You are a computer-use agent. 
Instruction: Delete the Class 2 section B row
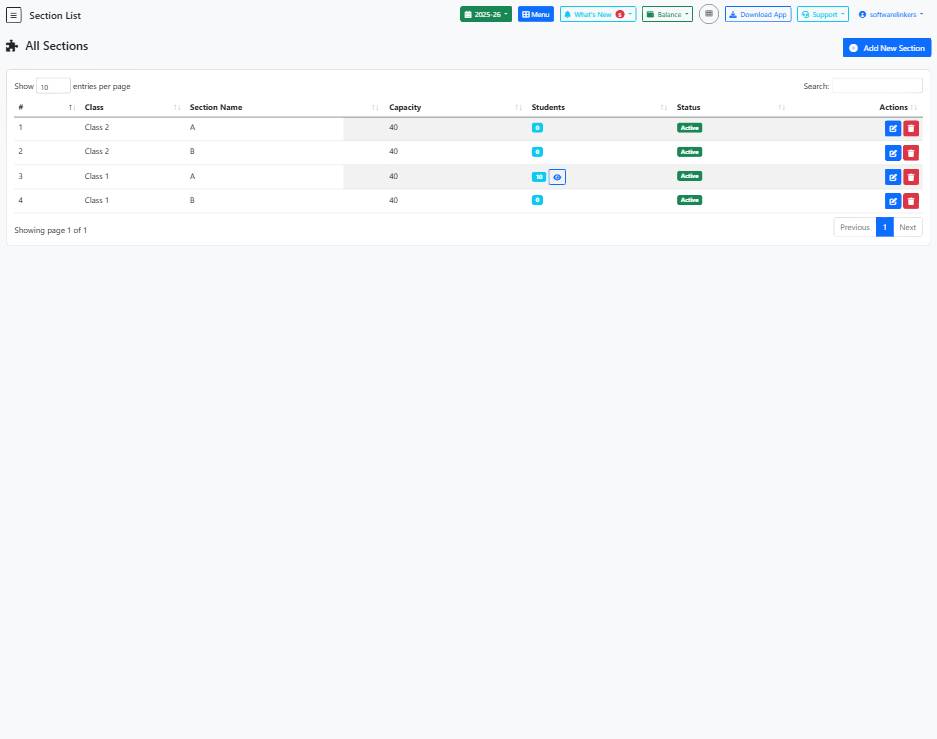tap(910, 152)
